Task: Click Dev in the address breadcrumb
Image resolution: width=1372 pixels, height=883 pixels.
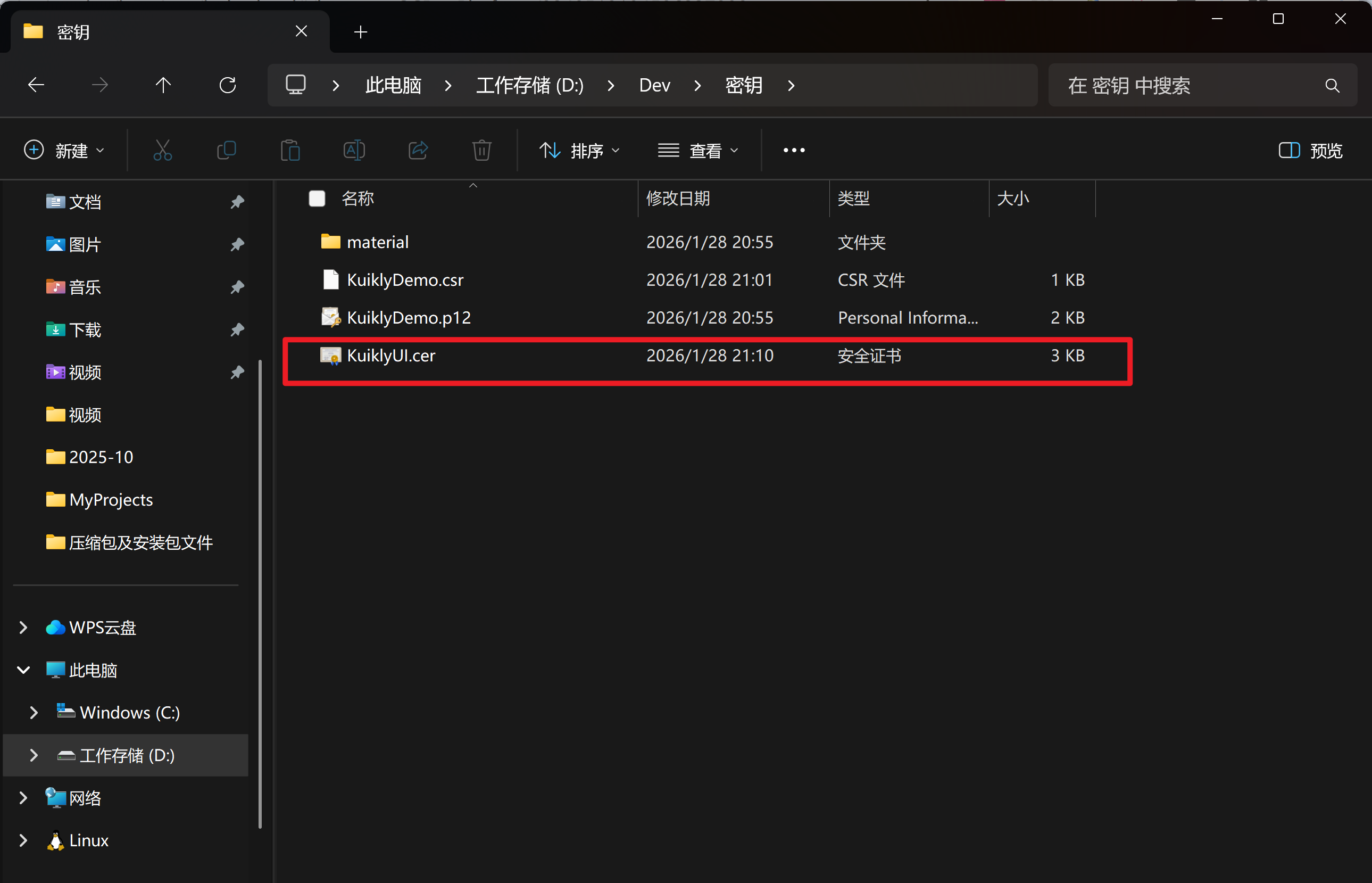Action: [x=654, y=86]
